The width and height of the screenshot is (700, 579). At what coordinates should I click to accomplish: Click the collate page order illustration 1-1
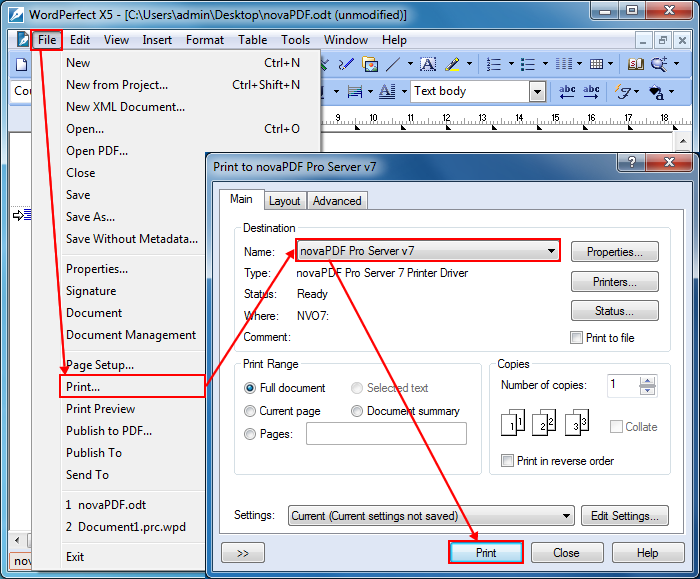(513, 422)
